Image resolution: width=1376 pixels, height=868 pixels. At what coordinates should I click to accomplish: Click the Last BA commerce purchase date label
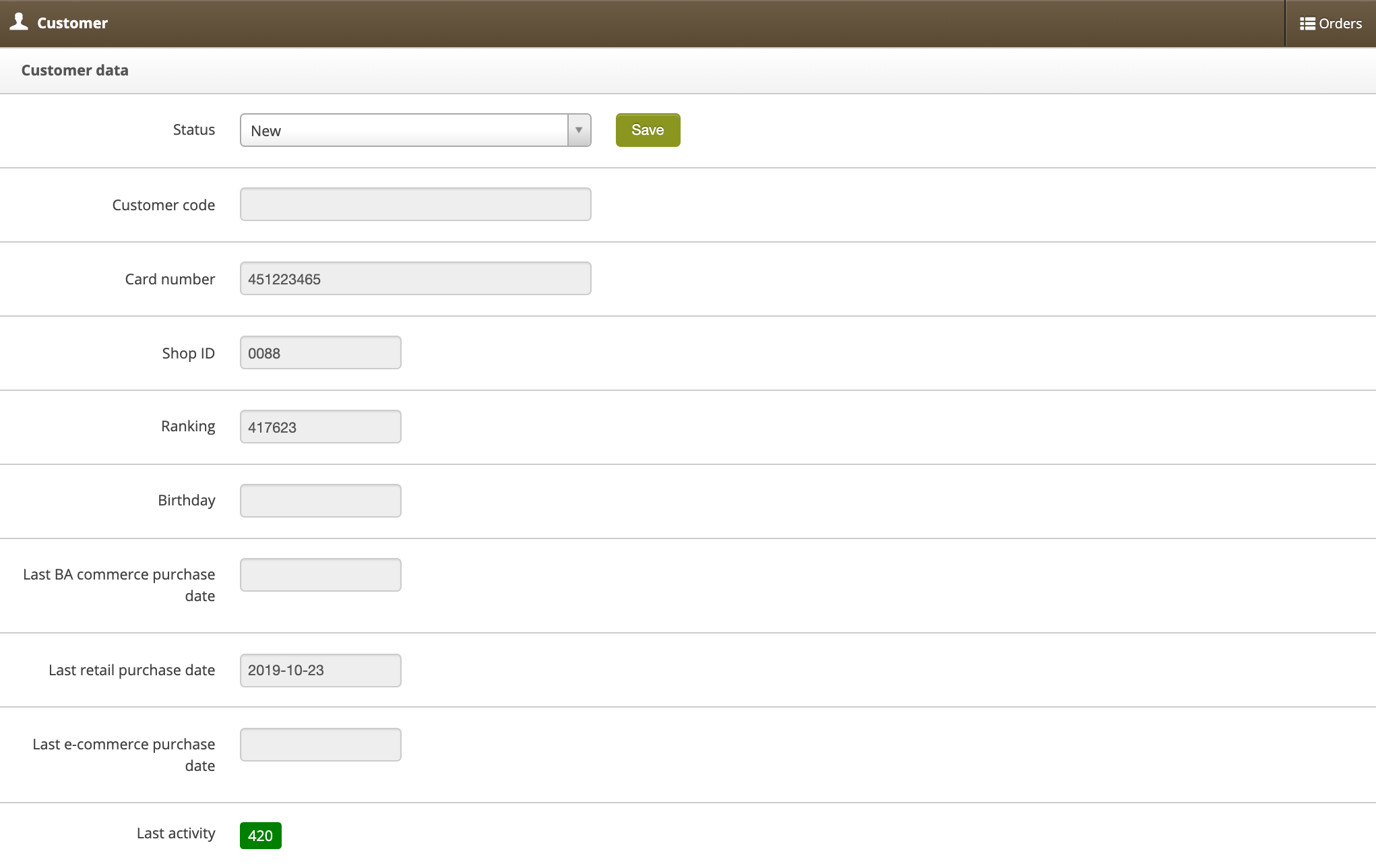pos(119,585)
